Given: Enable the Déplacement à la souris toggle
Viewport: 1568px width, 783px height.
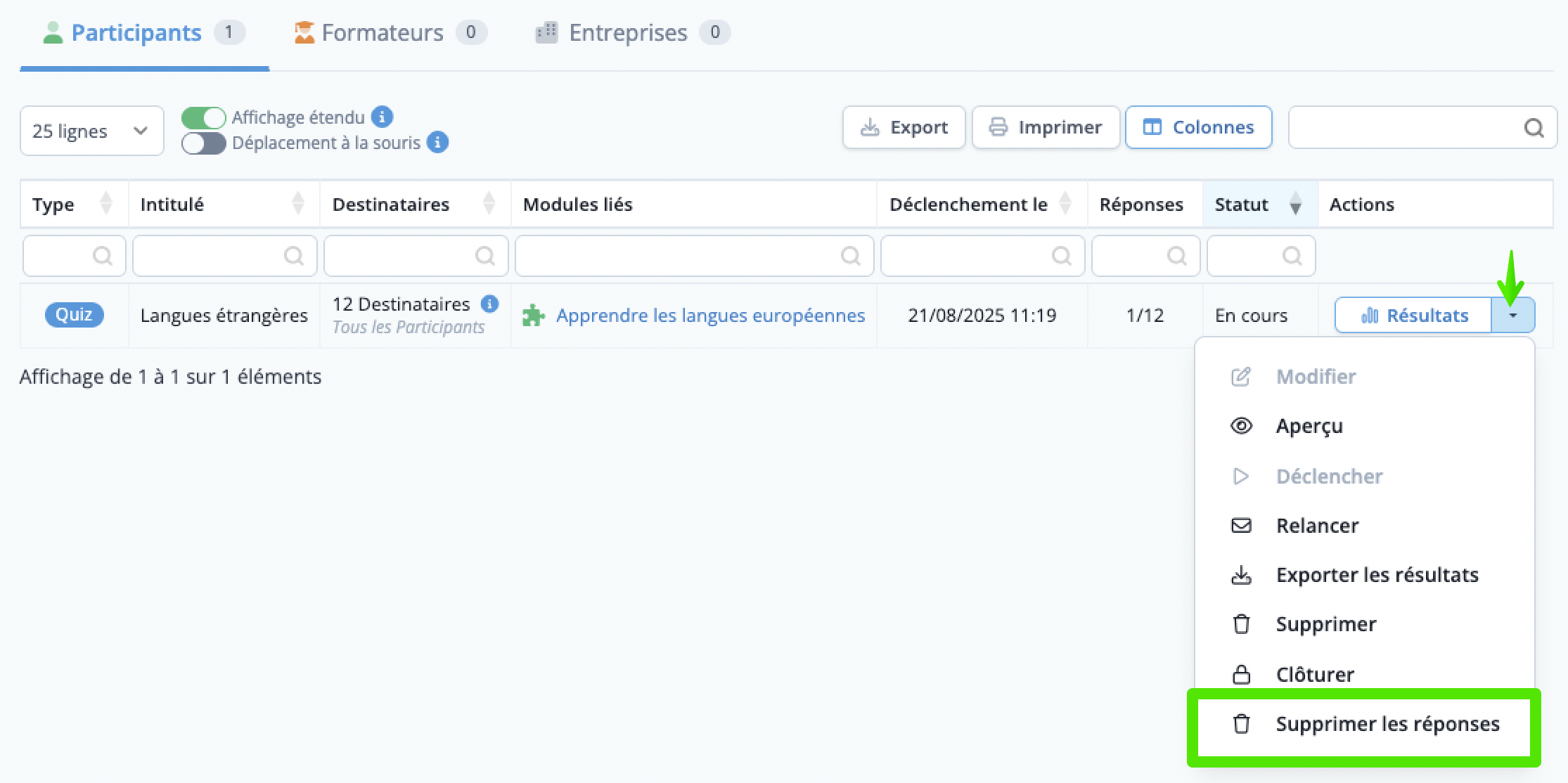Looking at the screenshot, I should (x=204, y=143).
